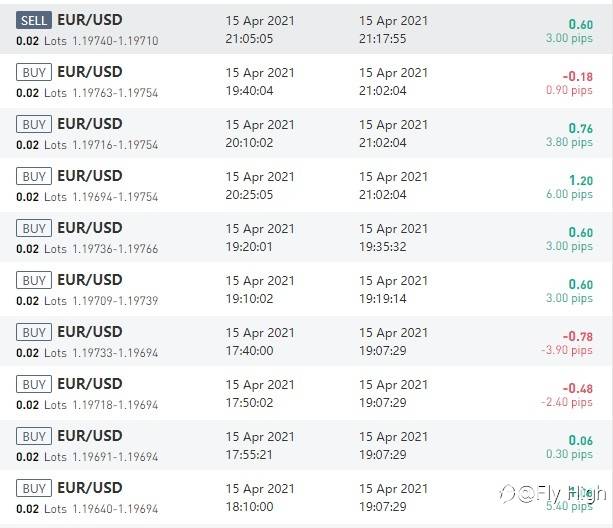The height and width of the screenshot is (528, 613).
Task: Click the 6.00 pips label
Action: [569, 195]
